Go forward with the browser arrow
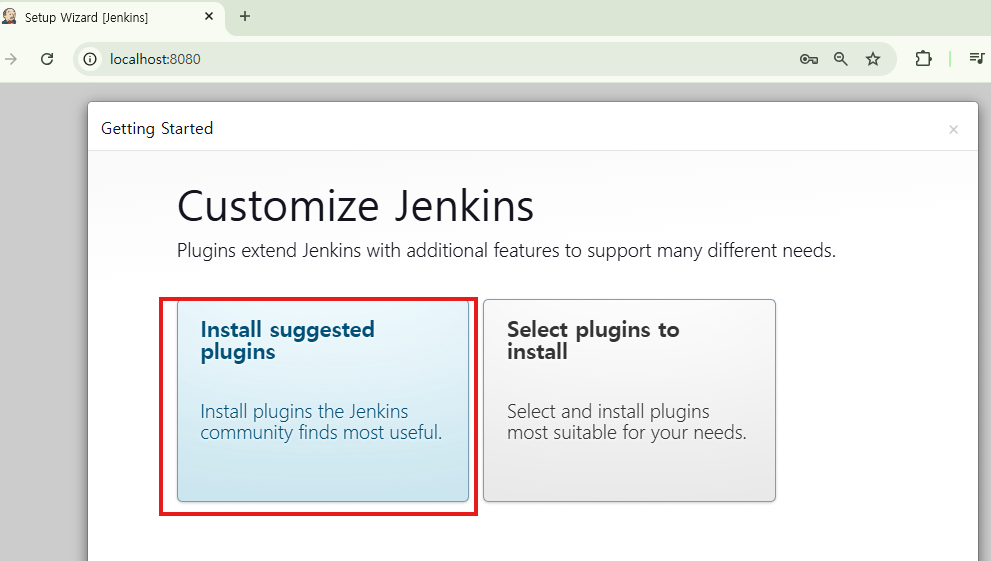 pyautogui.click(x=11, y=59)
